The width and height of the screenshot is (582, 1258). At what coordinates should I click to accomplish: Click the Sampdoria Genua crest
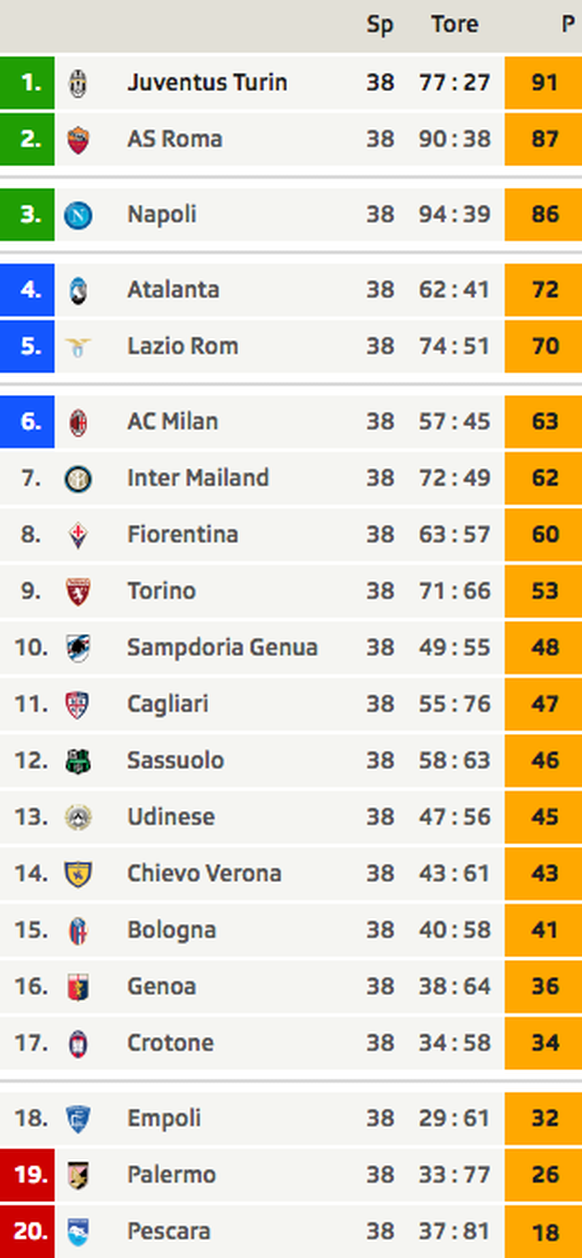click(78, 648)
